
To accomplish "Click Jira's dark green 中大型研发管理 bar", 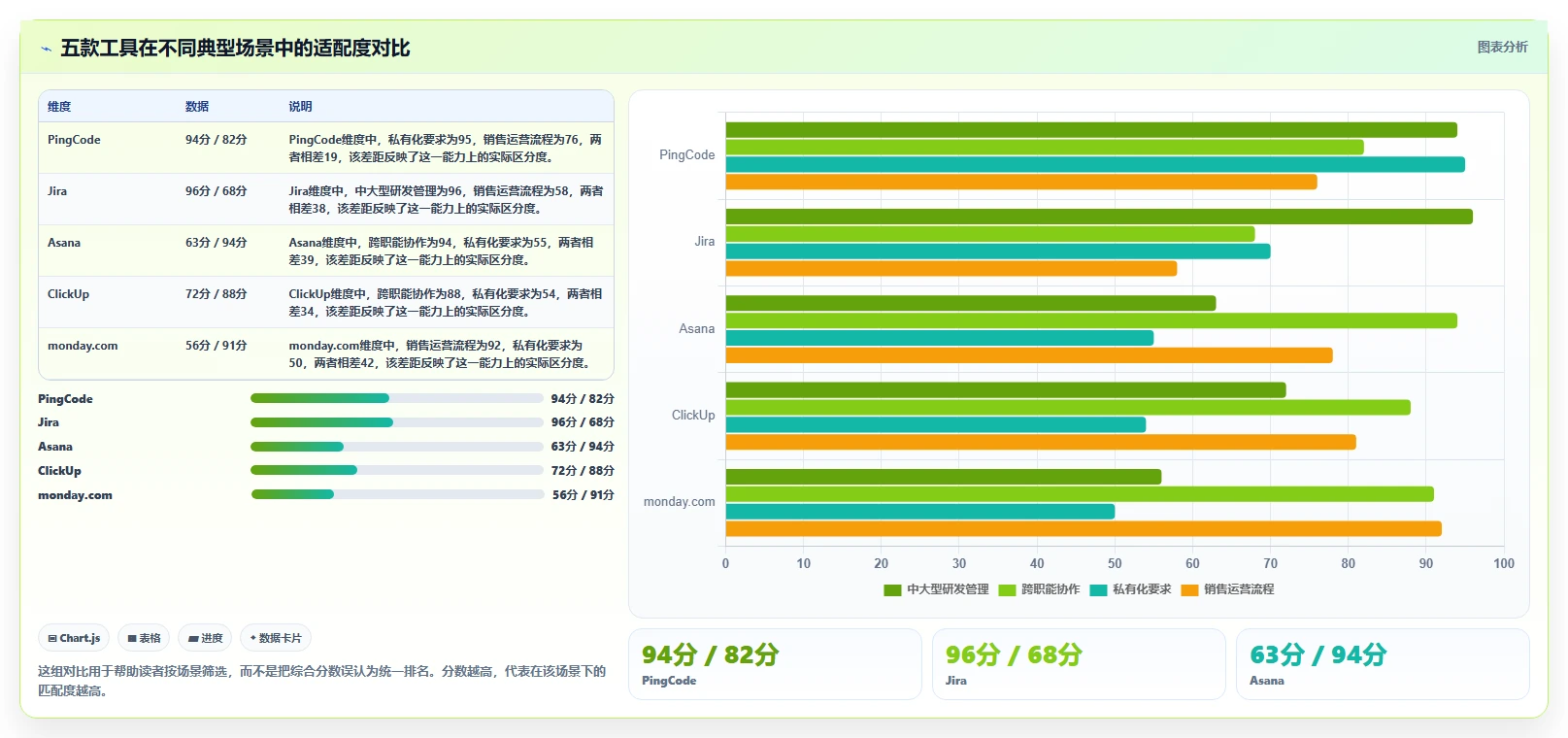I will click(1099, 217).
